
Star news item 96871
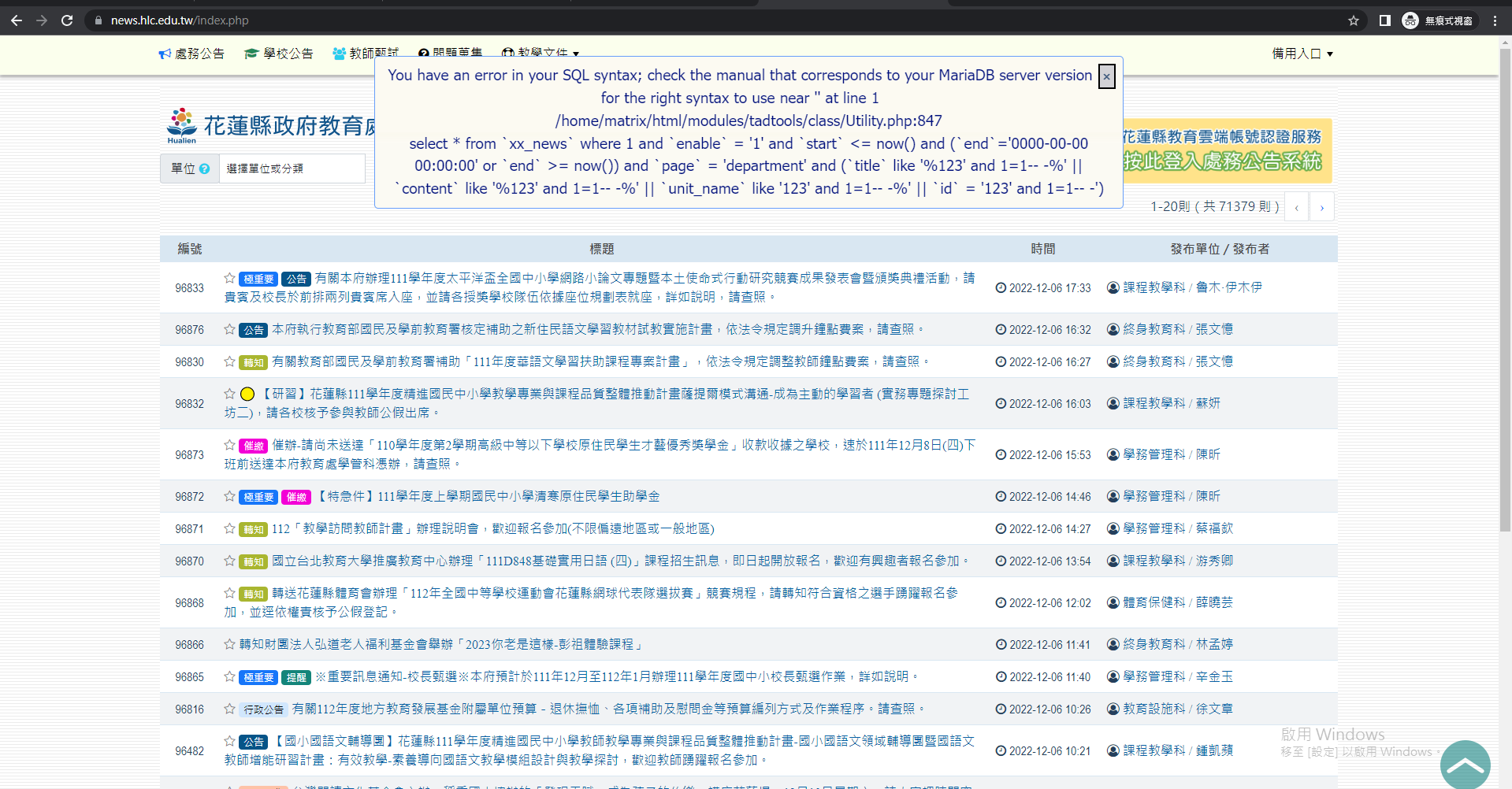[229, 528]
